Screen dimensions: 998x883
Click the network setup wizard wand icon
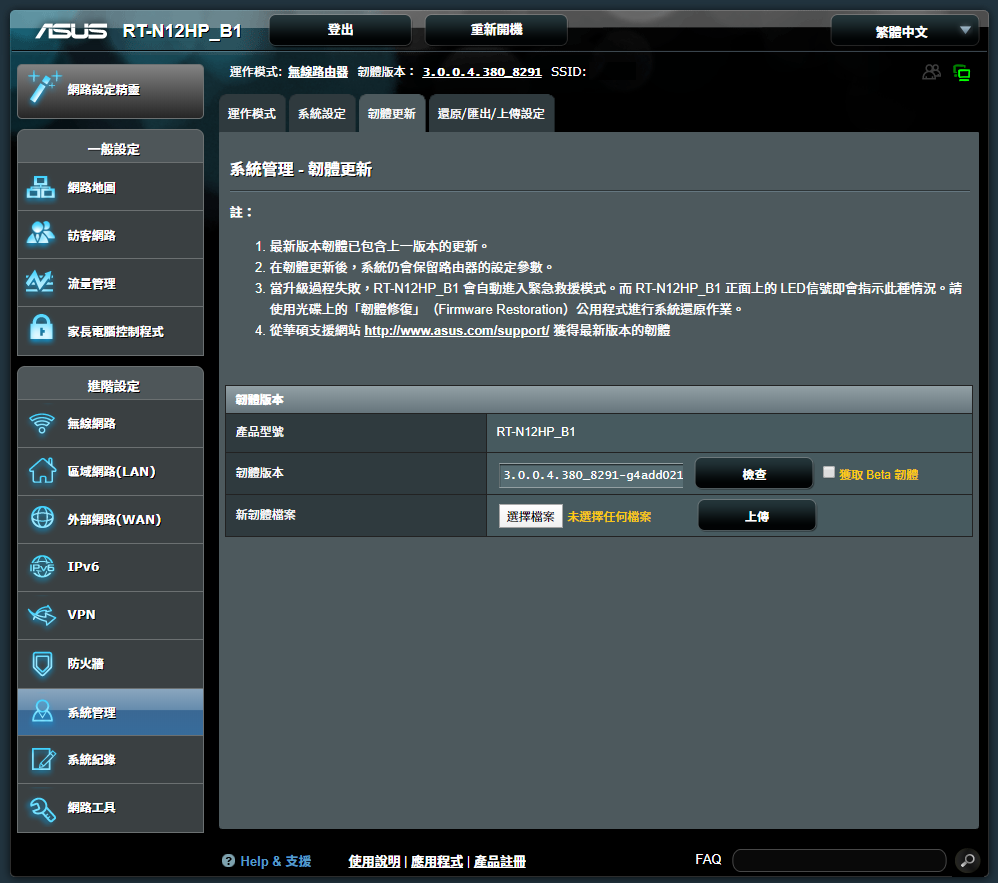44,87
